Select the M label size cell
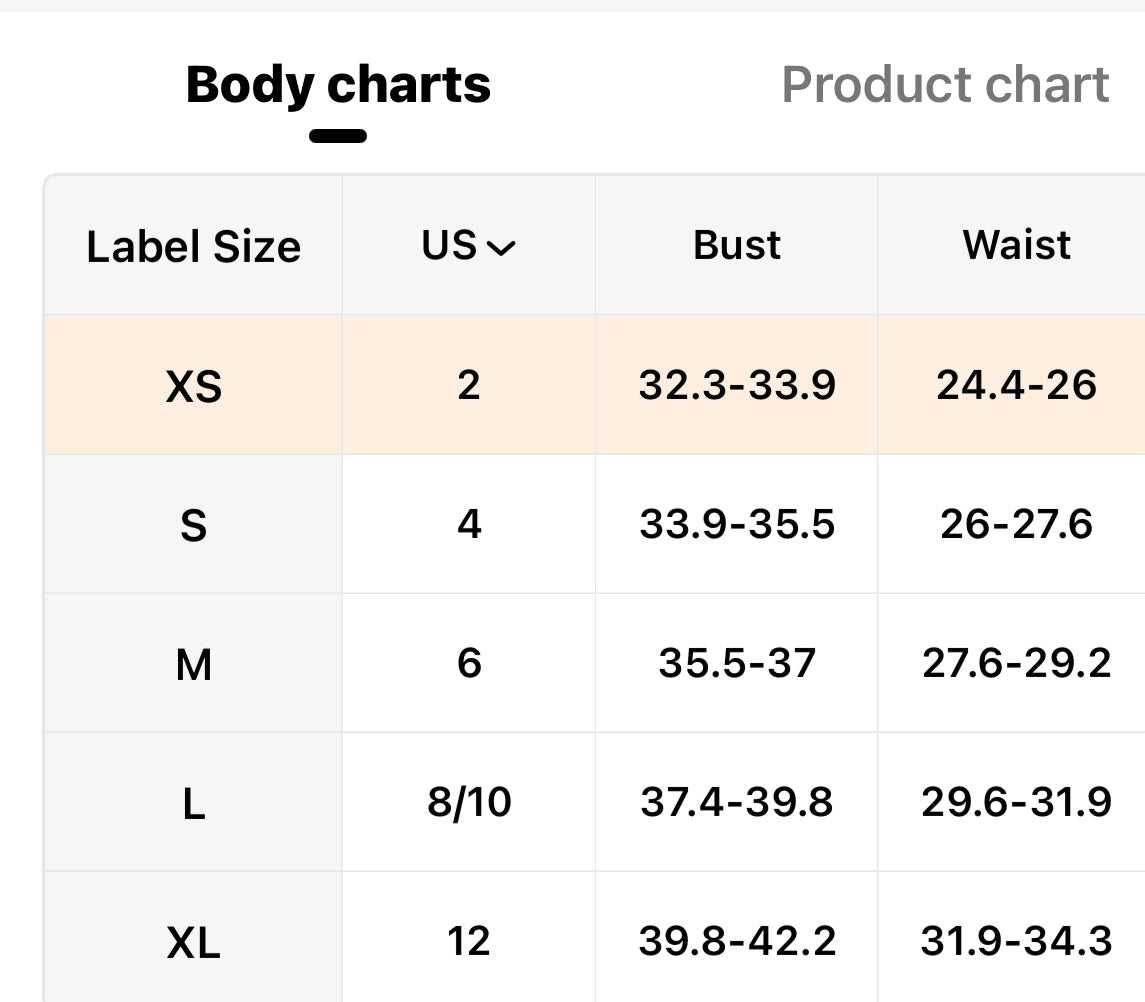The image size is (1145, 1002). (x=193, y=664)
